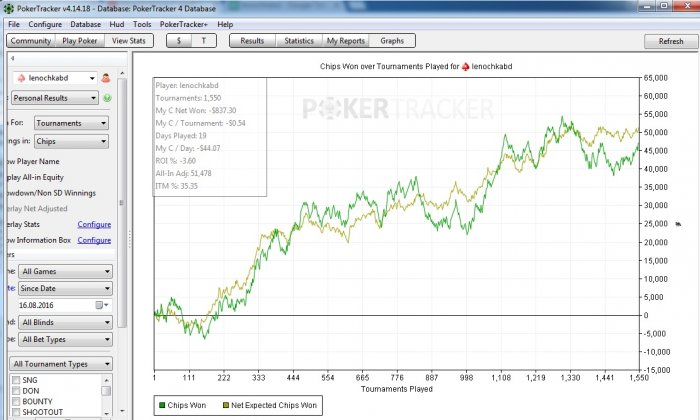Click the red player icon beside lenochkabd
Image resolution: width=700 pixels, height=420 pixels.
point(105,78)
